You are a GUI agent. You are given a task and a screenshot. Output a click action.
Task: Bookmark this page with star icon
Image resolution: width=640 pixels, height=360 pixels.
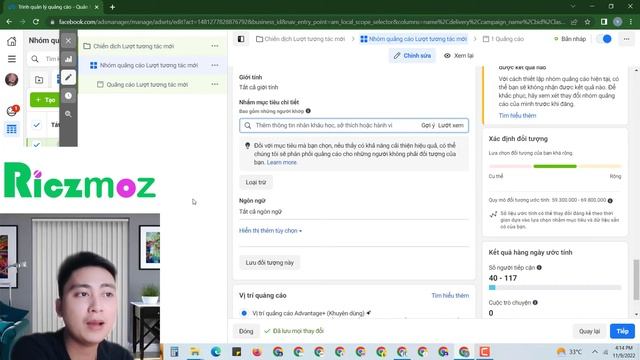587,22
